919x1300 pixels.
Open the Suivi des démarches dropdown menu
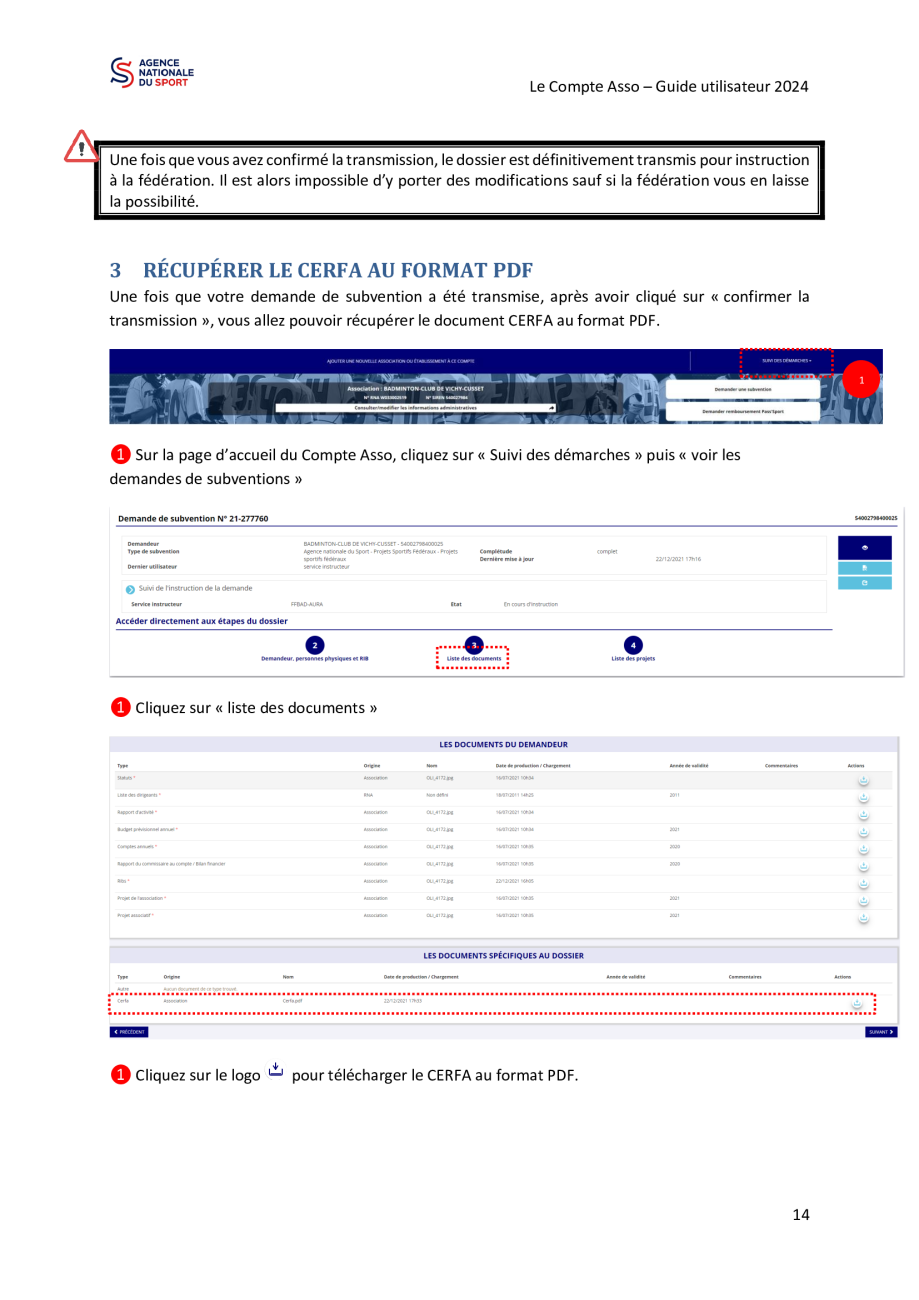click(787, 360)
